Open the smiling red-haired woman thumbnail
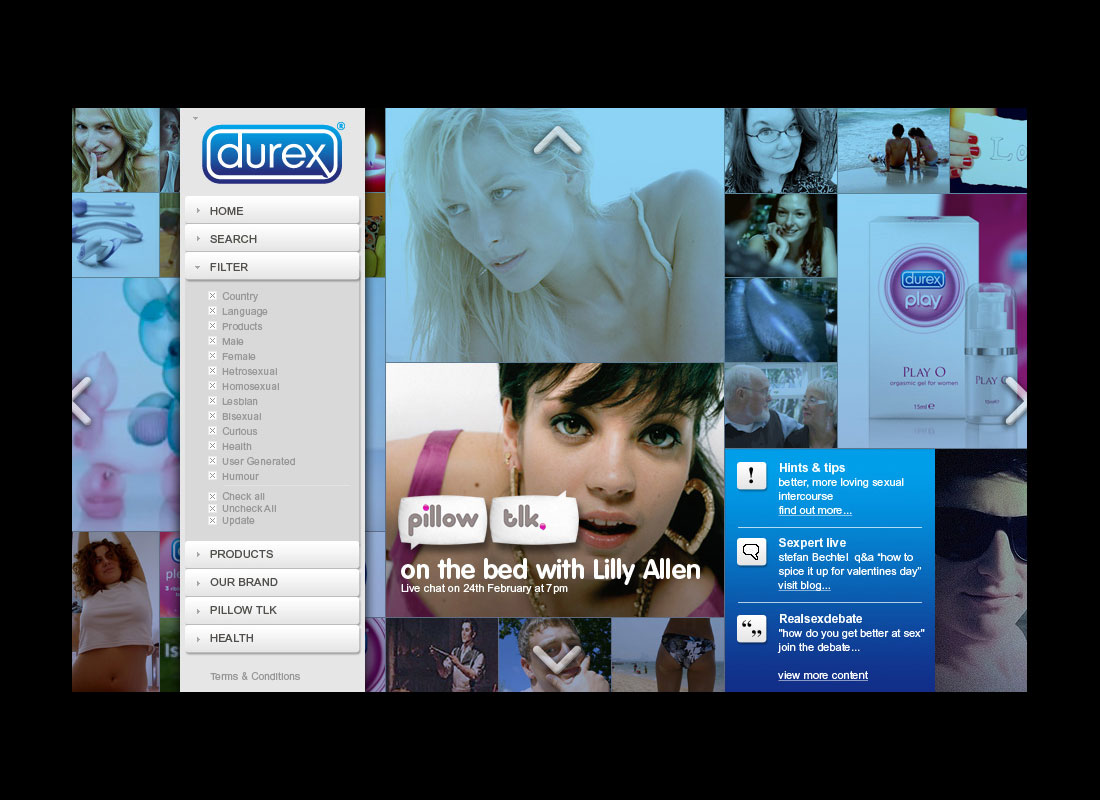This screenshot has width=1100, height=800. 781,236
